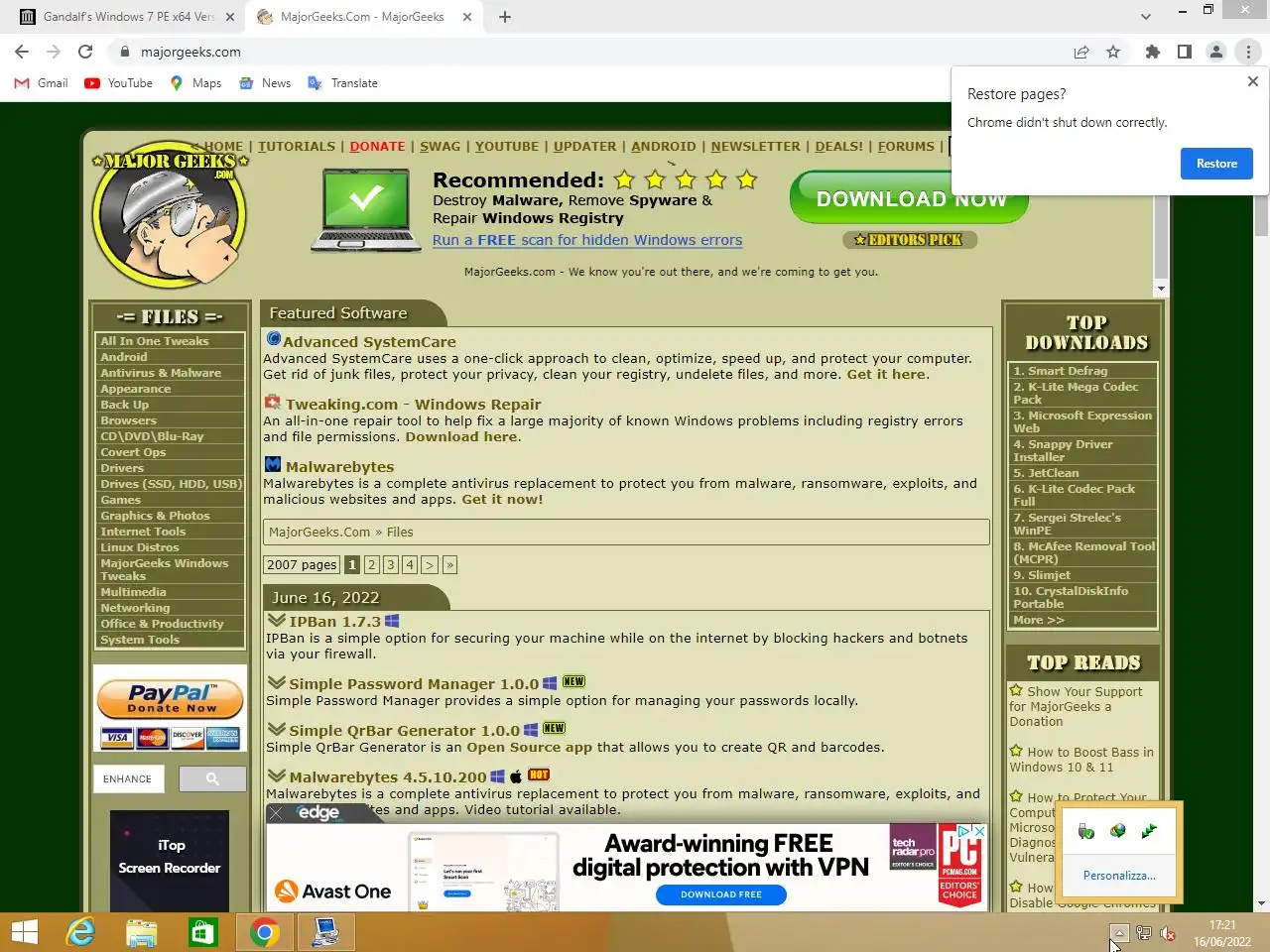This screenshot has width=1270, height=952.
Task: Click the ENHANCE search input field
Action: pos(128,778)
